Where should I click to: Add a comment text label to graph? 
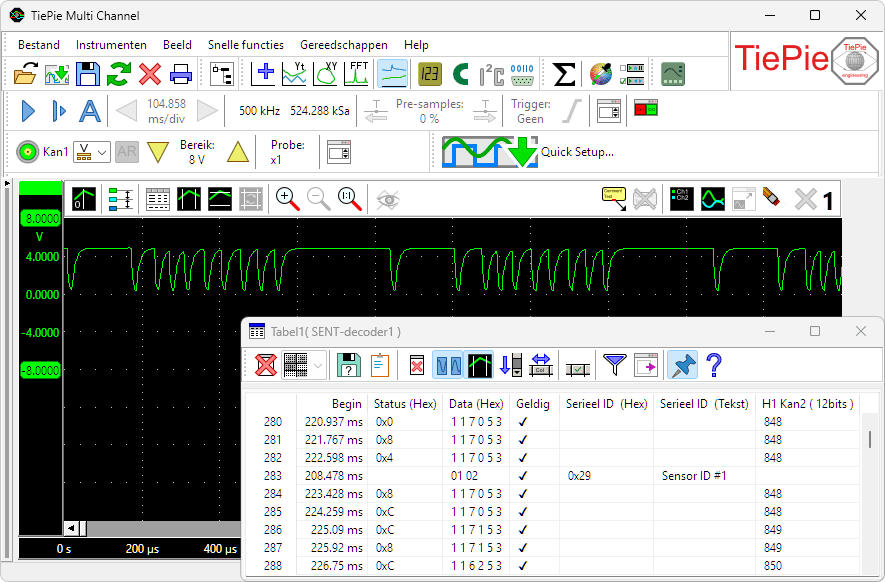(x=614, y=199)
